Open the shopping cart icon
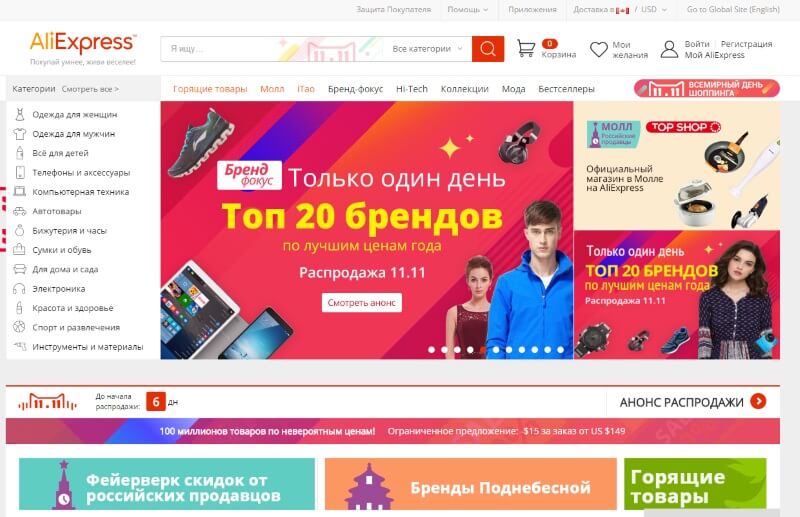The width and height of the screenshot is (800, 517). 526,49
